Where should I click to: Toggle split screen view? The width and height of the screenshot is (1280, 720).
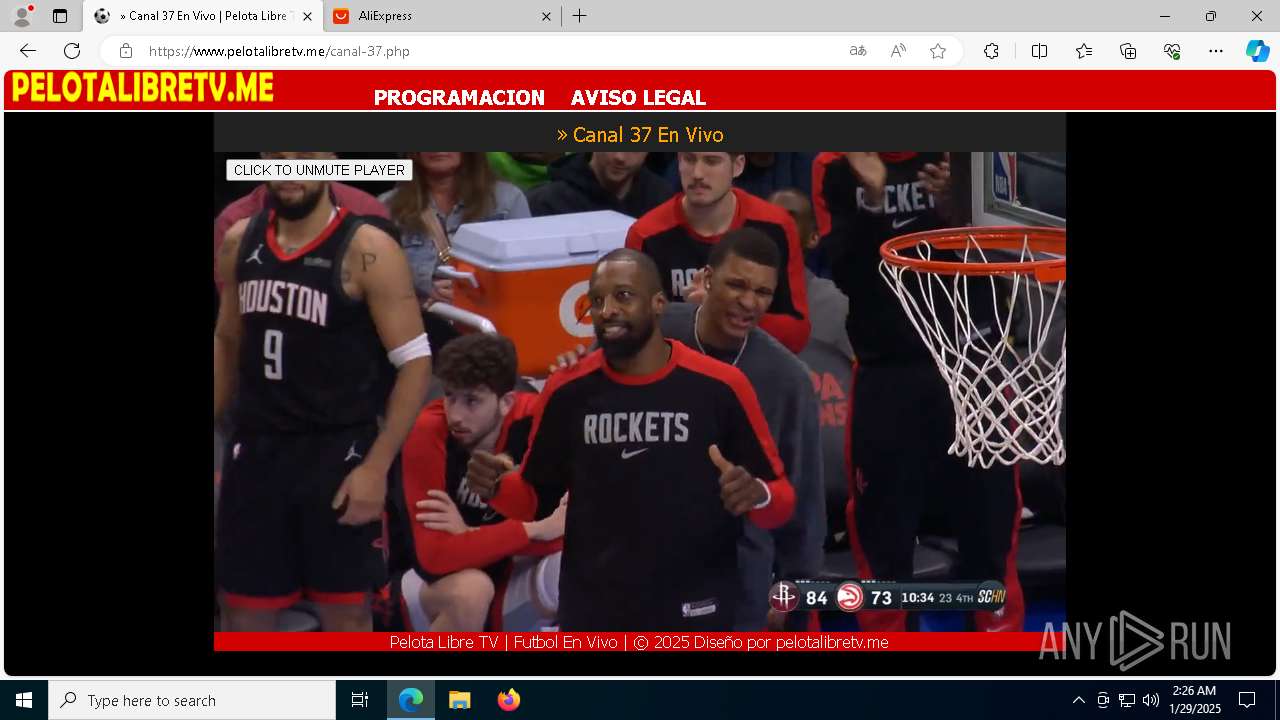tap(1039, 51)
